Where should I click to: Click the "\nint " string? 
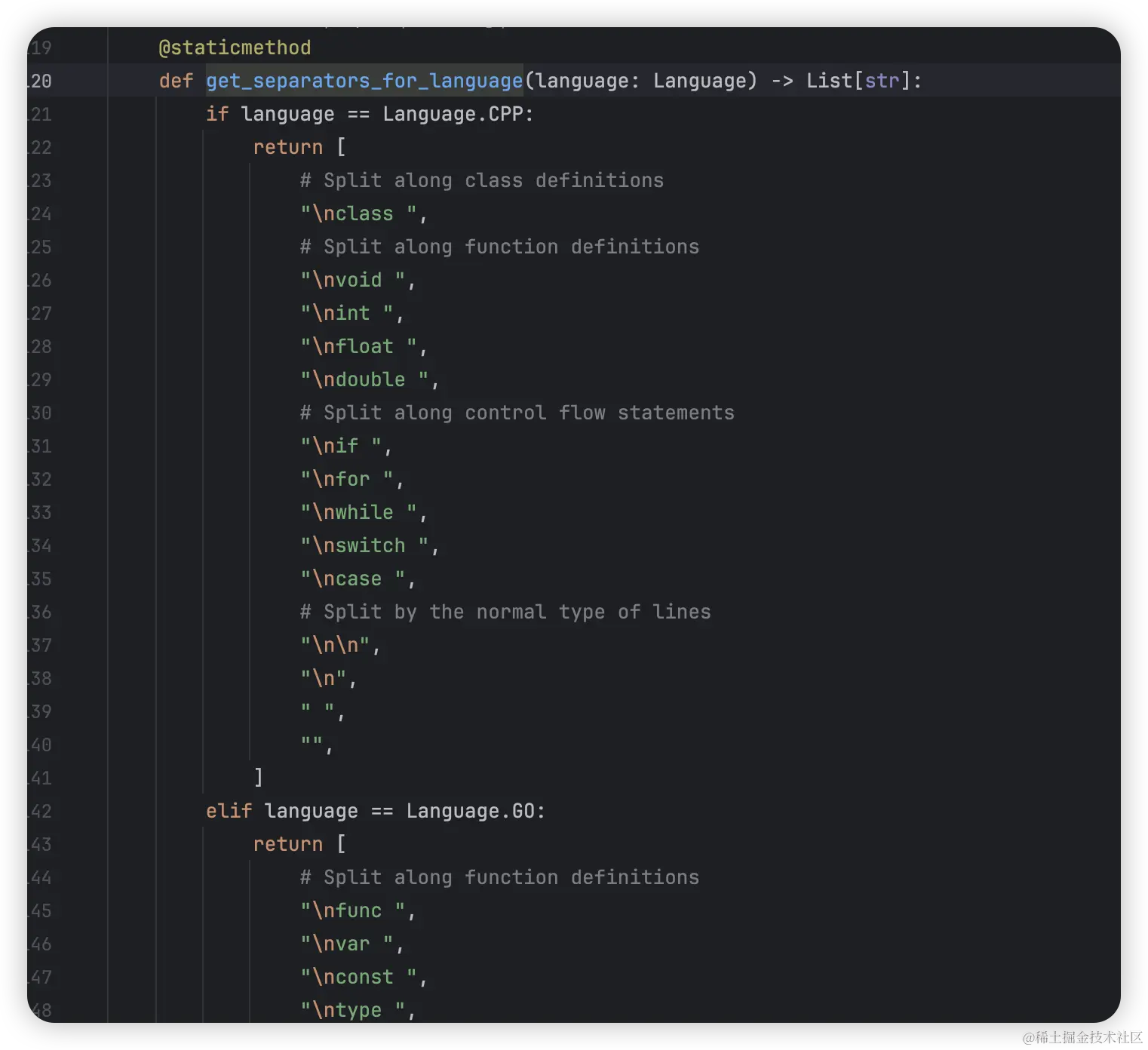[346, 313]
